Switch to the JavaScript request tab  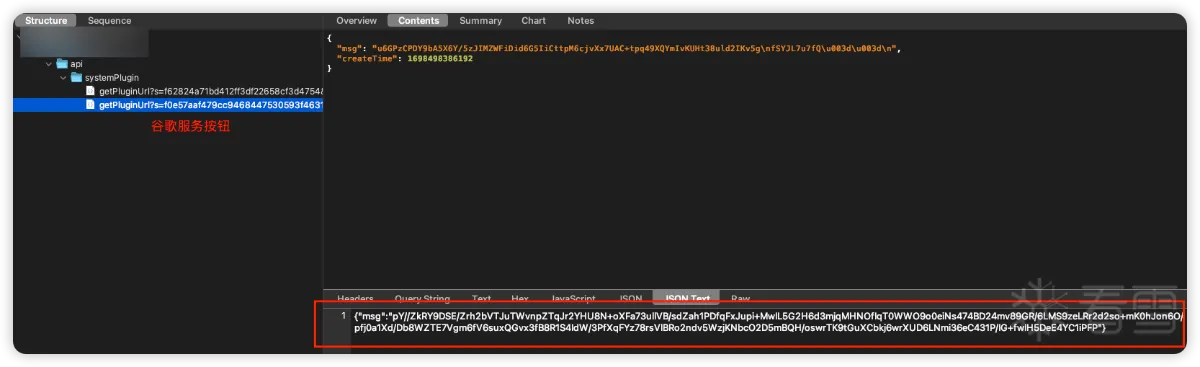point(573,298)
